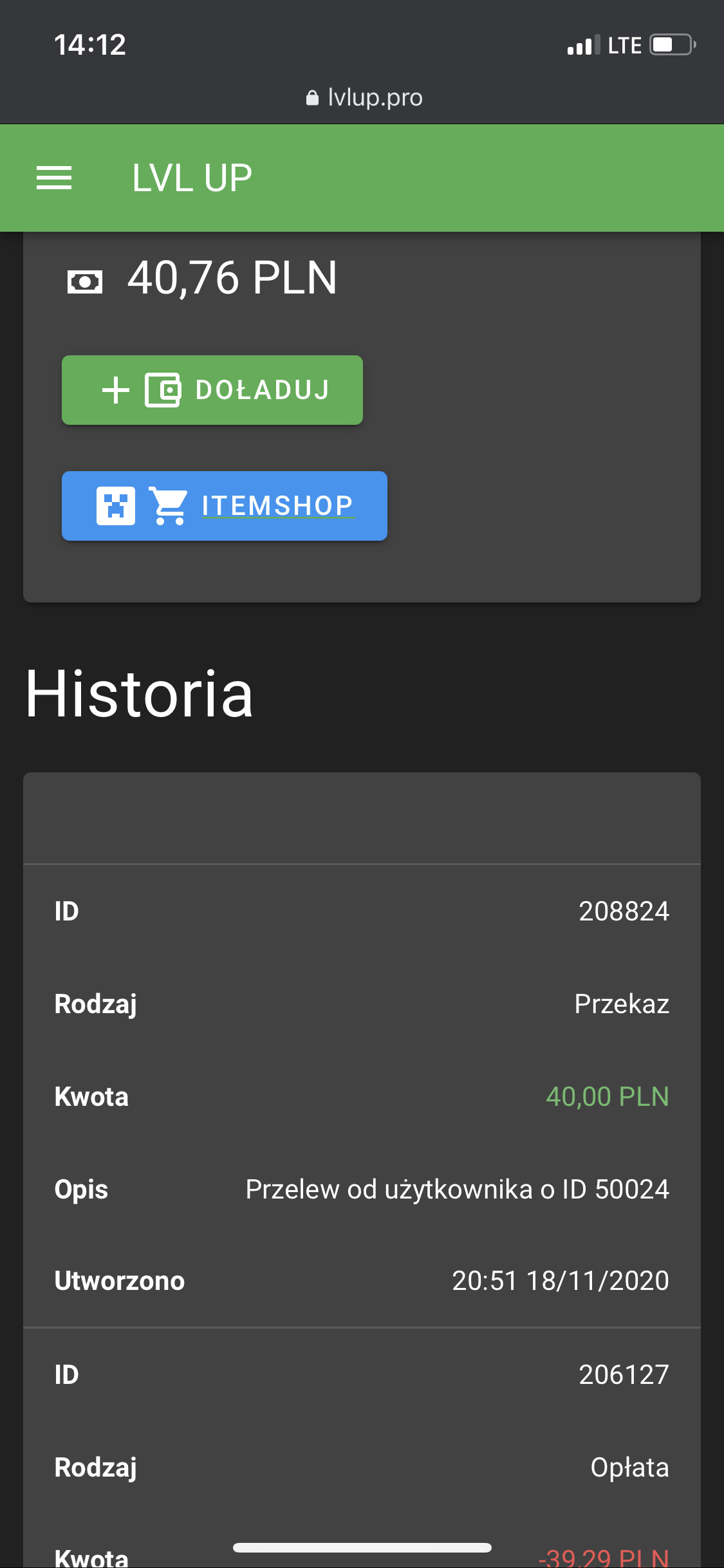The width and height of the screenshot is (724, 1568).
Task: Select transaction ID 206127
Action: [624, 1375]
